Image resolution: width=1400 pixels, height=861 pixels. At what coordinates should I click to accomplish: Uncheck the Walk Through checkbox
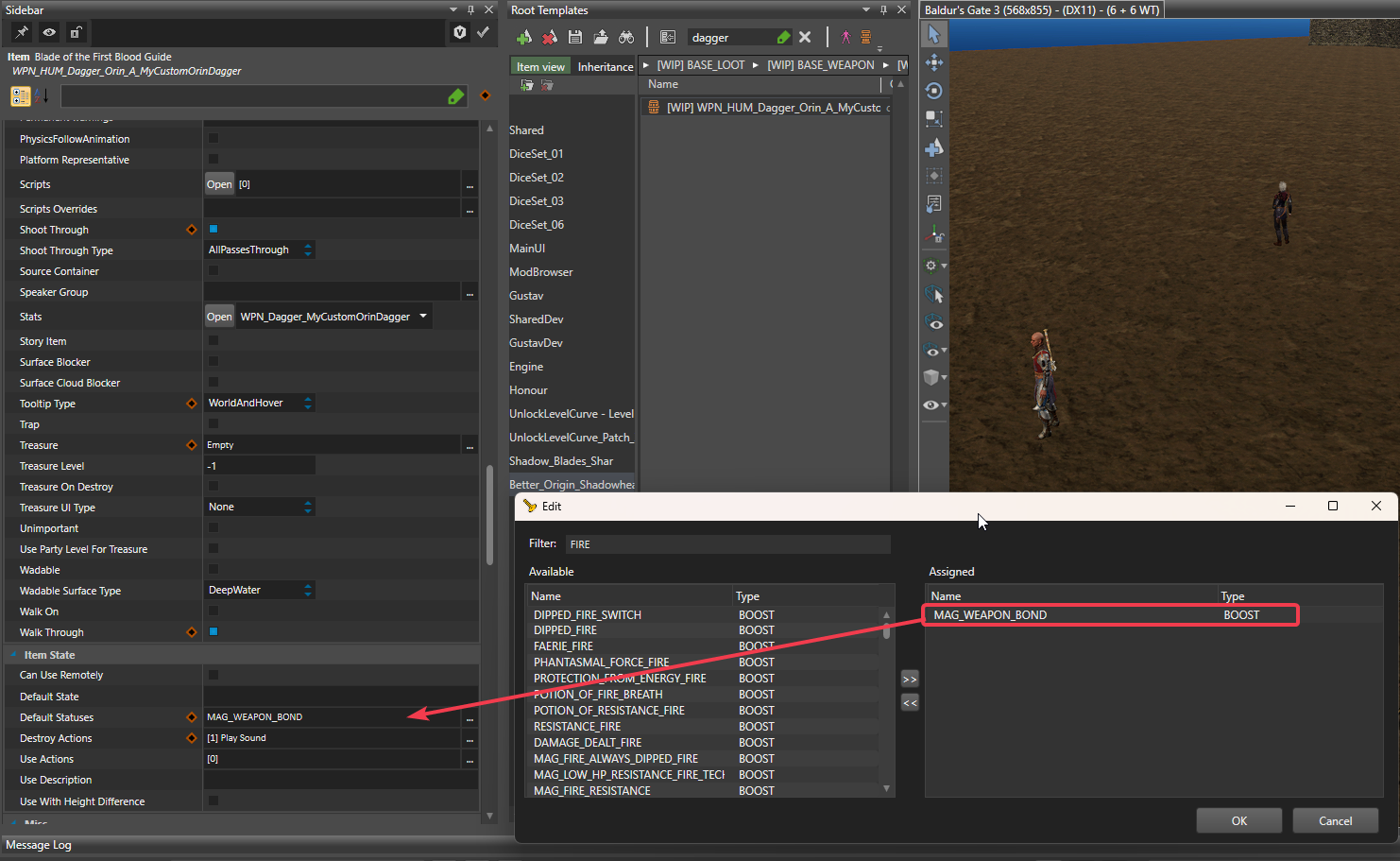tap(213, 631)
